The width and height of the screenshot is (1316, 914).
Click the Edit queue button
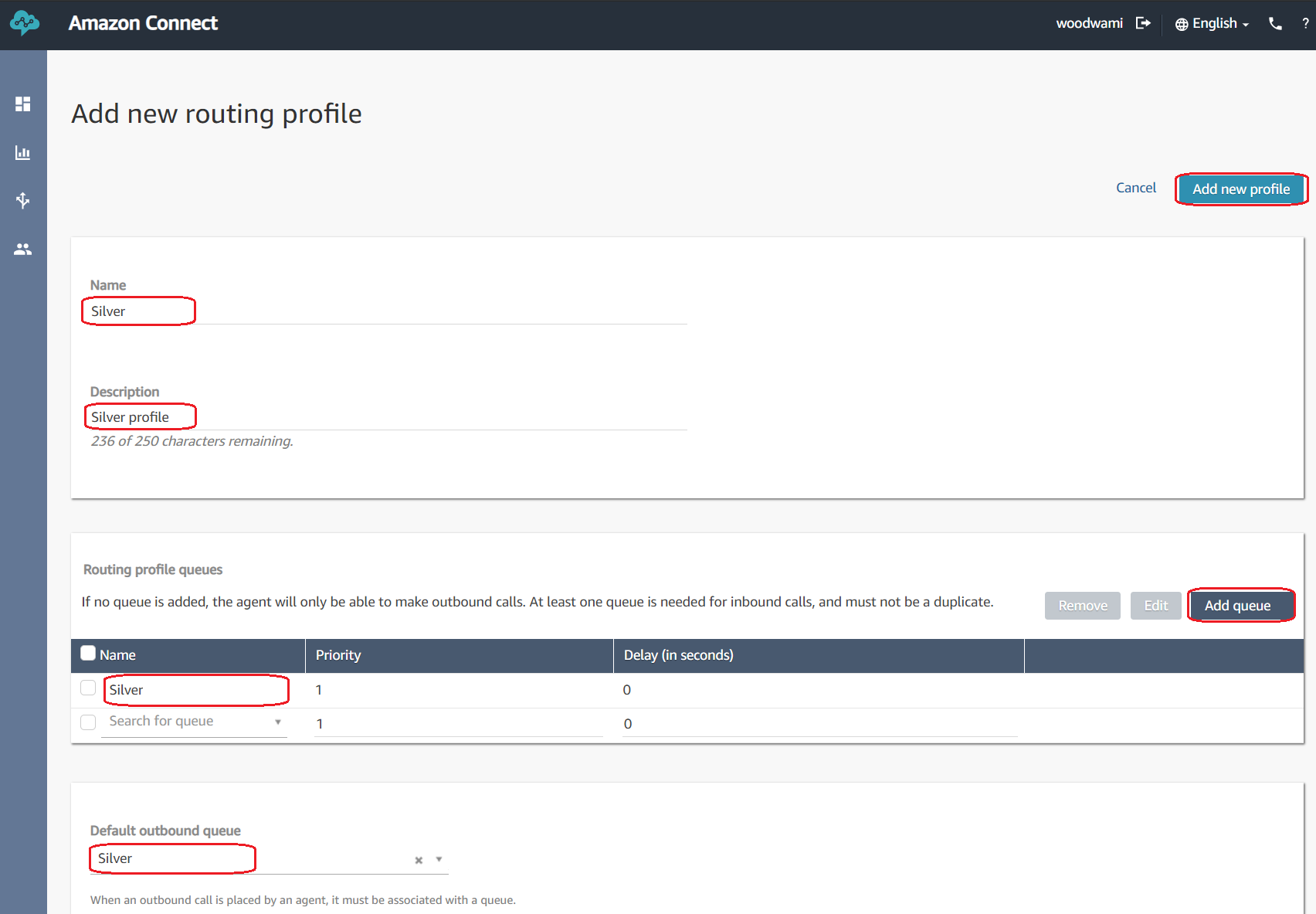(1156, 606)
